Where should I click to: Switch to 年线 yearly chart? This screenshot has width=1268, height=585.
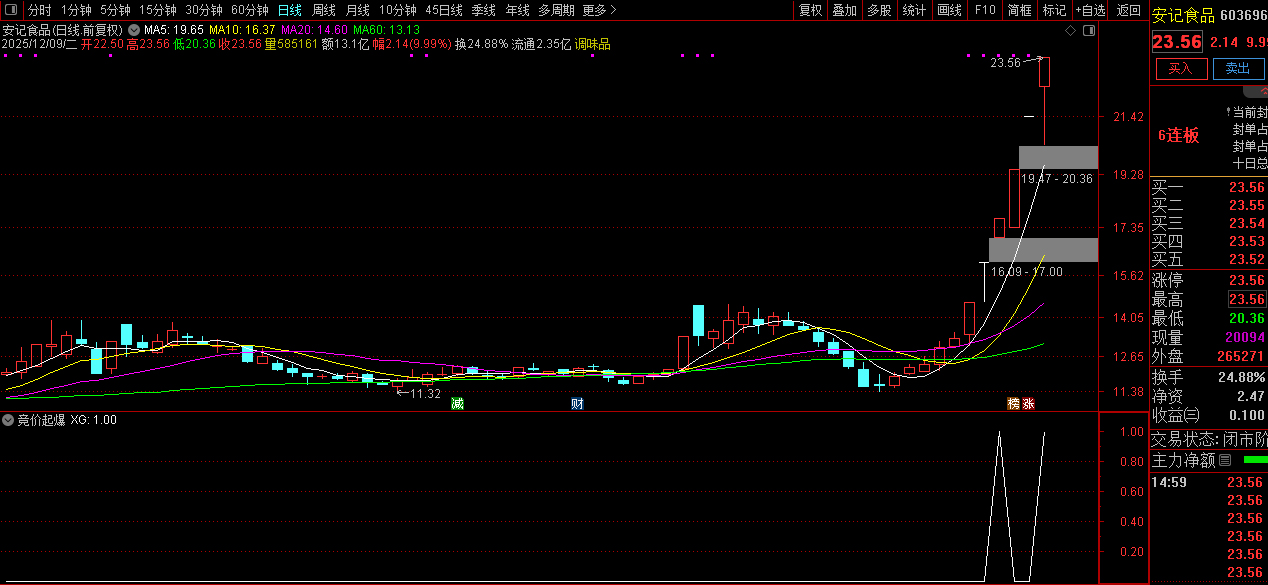[517, 10]
